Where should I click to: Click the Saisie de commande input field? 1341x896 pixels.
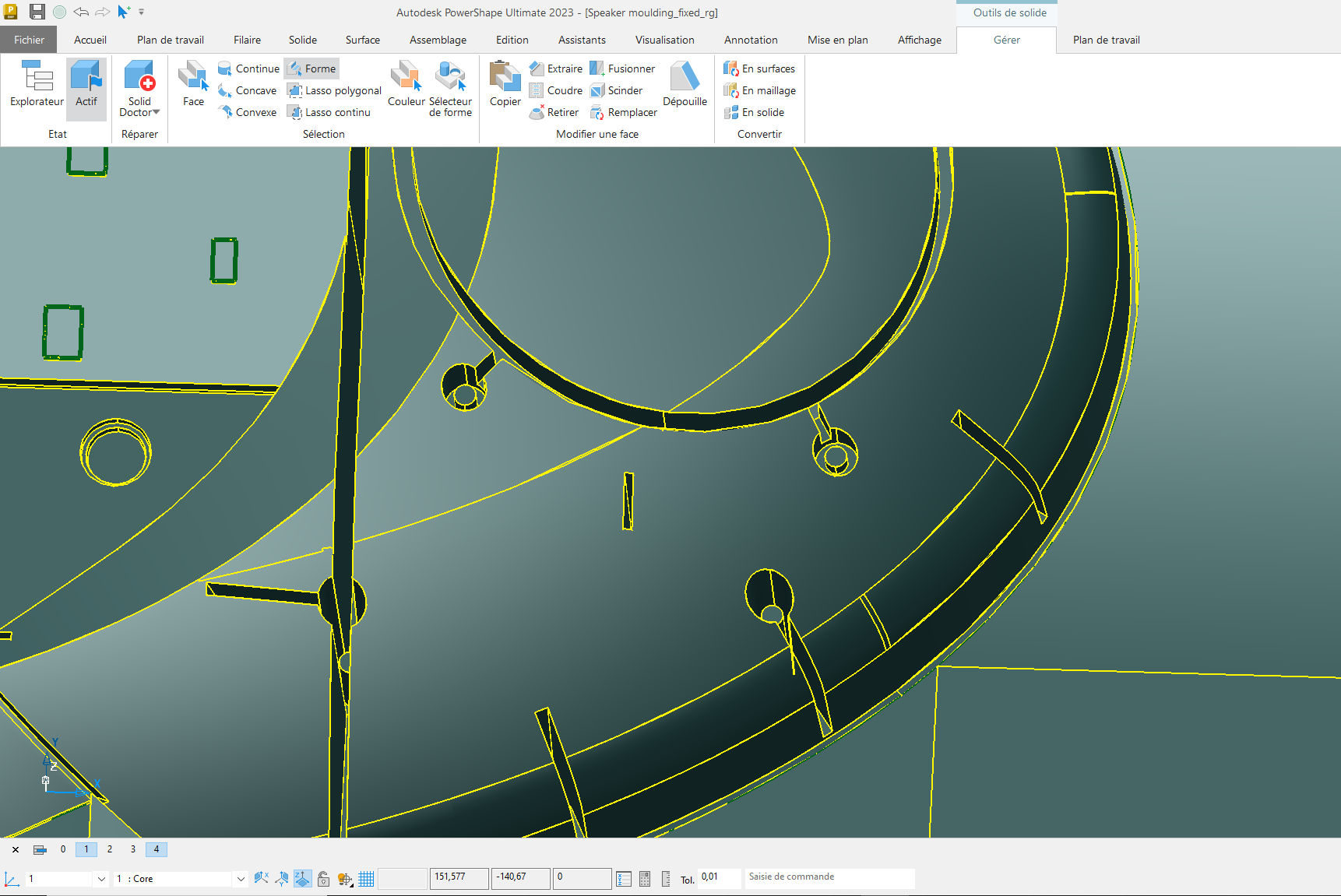(x=829, y=877)
